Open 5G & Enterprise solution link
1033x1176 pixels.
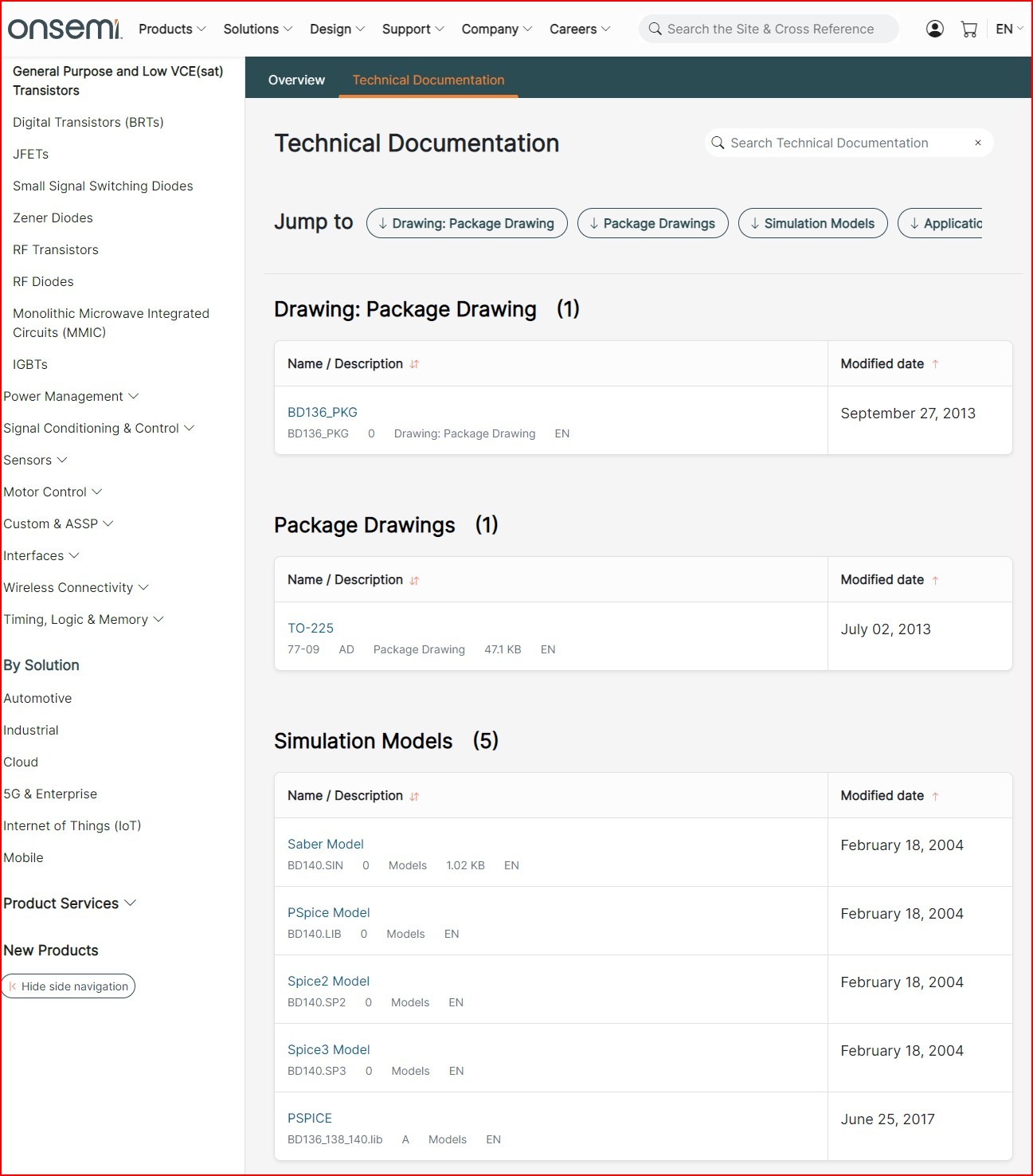pyautogui.click(x=50, y=794)
